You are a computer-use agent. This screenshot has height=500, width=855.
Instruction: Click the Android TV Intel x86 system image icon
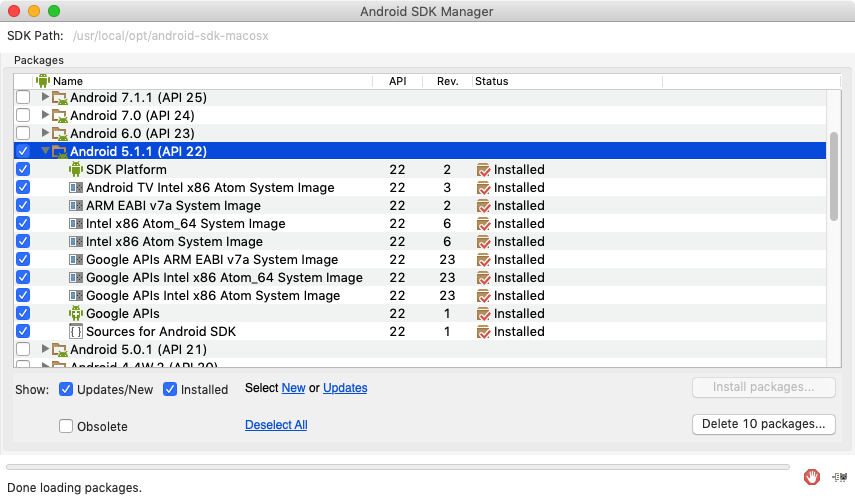pos(76,188)
